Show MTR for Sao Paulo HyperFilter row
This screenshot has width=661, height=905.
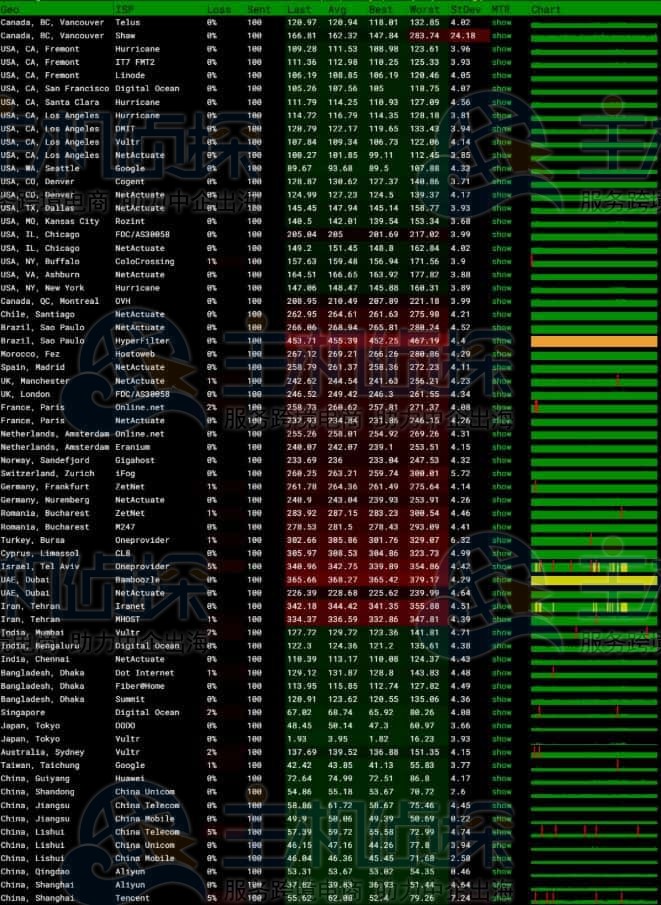click(501, 341)
